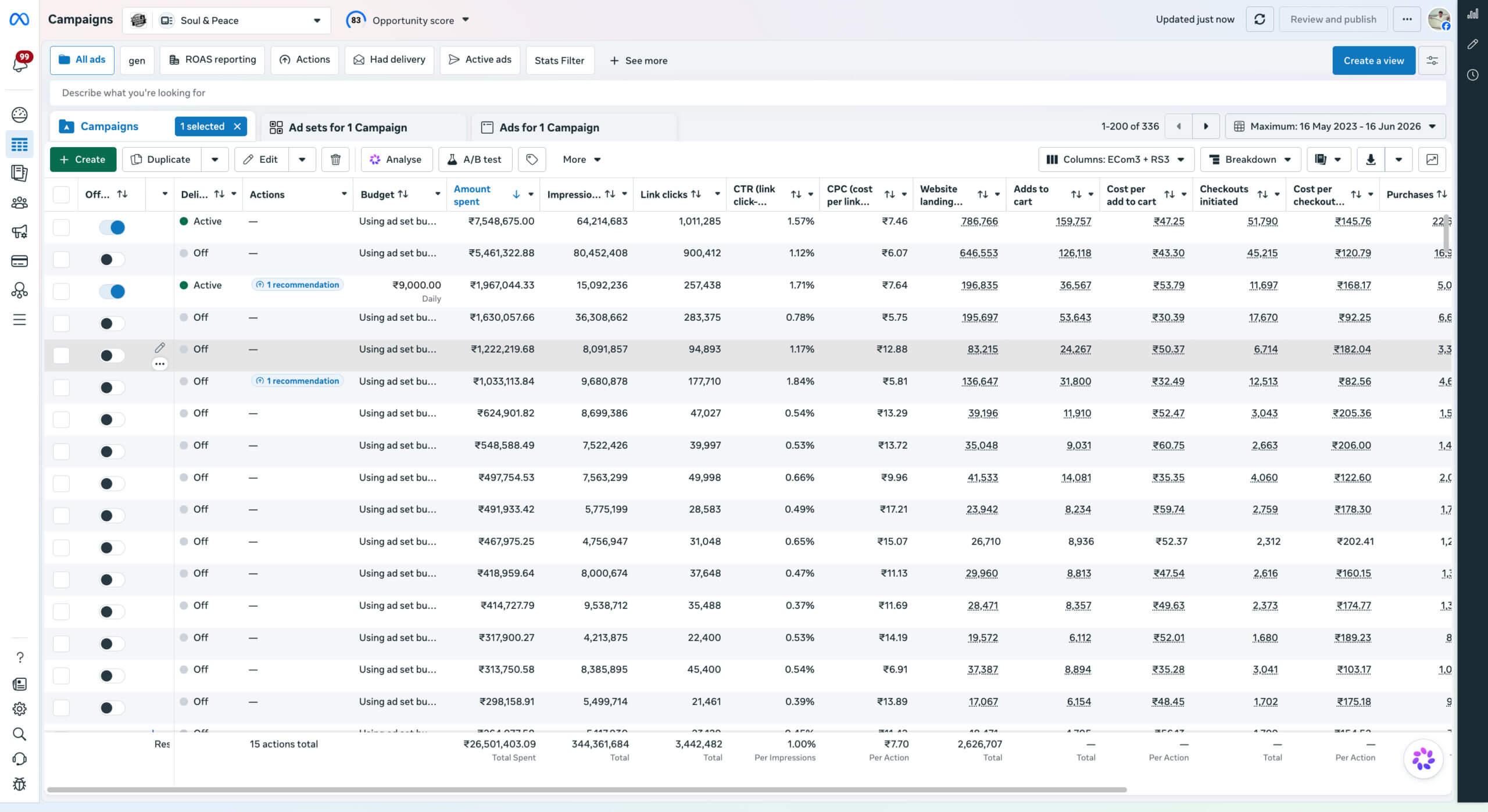This screenshot has height=812, width=1488.
Task: Clear the 1 selected filter chip
Action: [x=237, y=126]
